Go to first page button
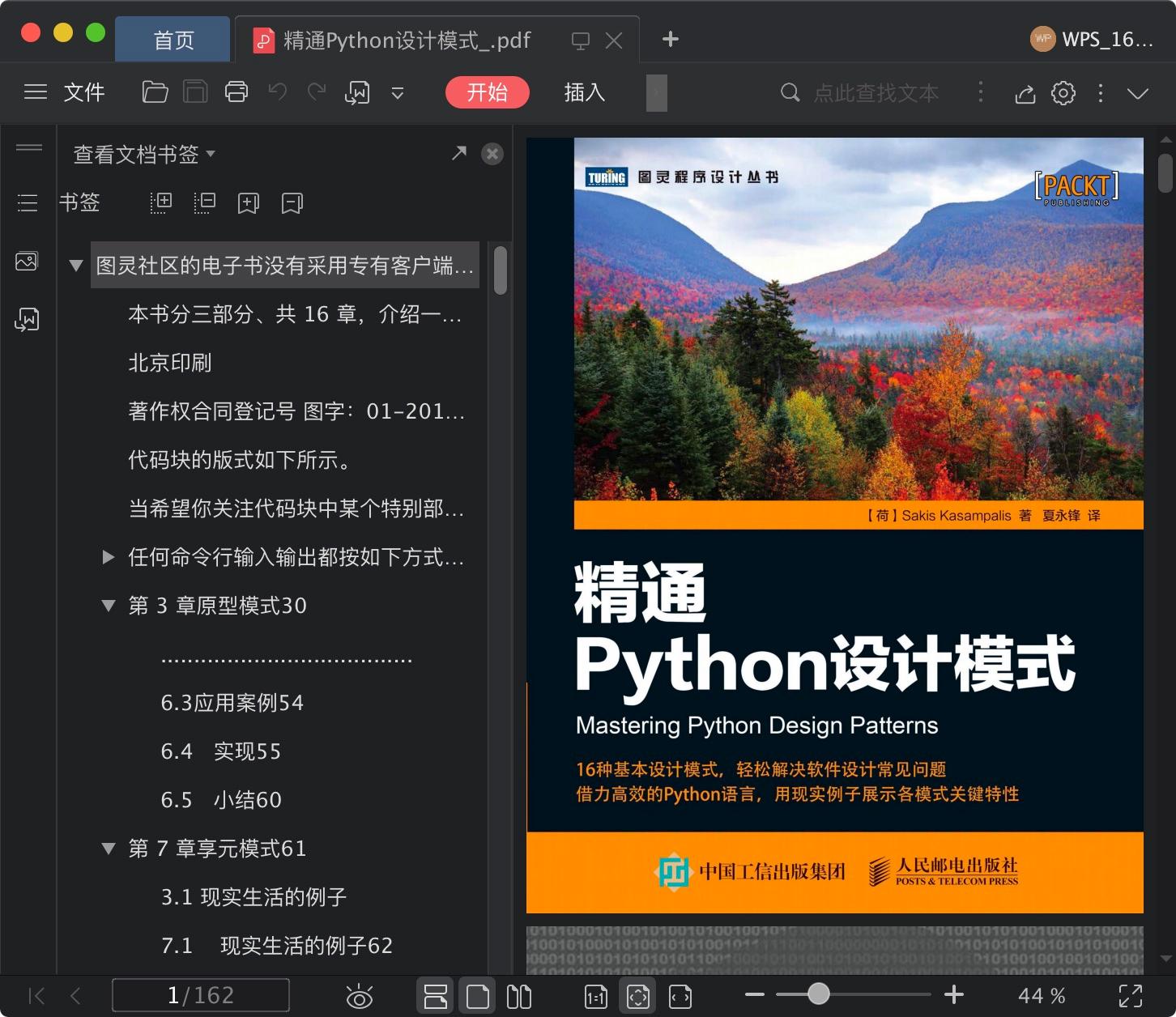 click(36, 996)
